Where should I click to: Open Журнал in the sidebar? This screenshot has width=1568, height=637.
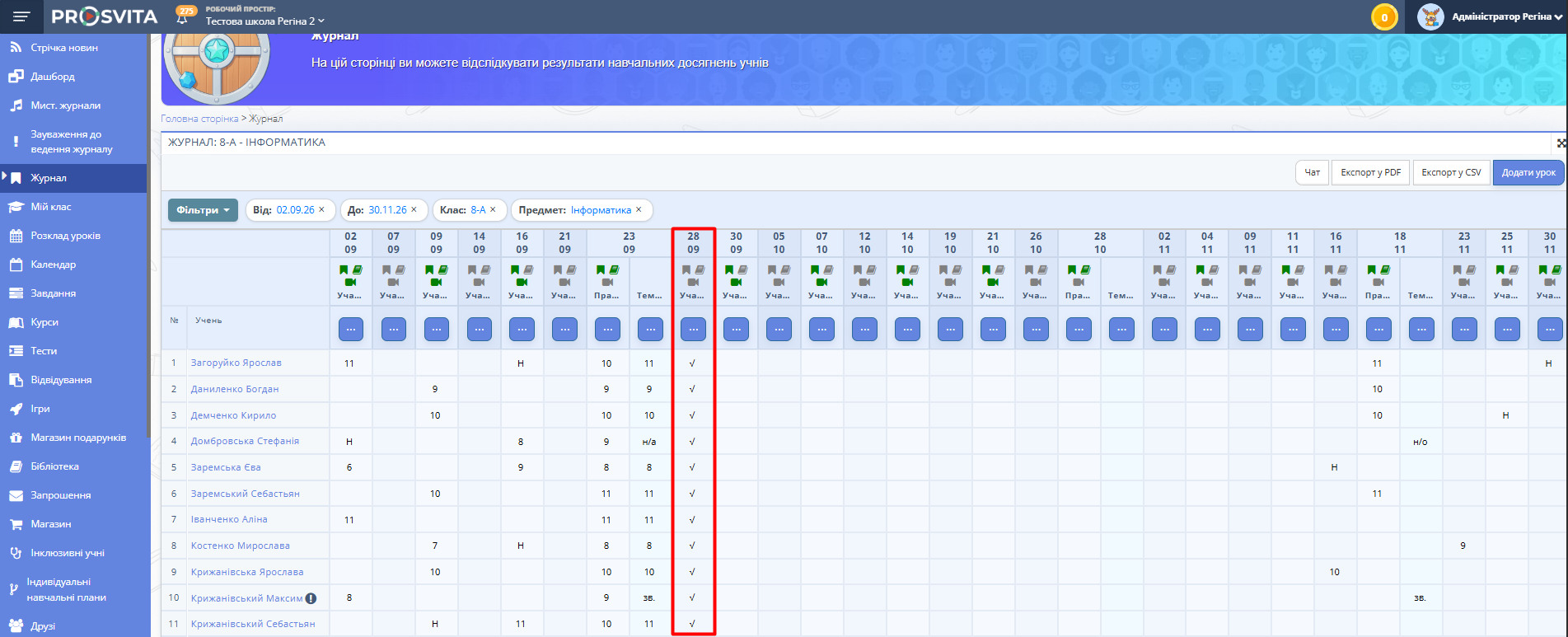(73, 178)
